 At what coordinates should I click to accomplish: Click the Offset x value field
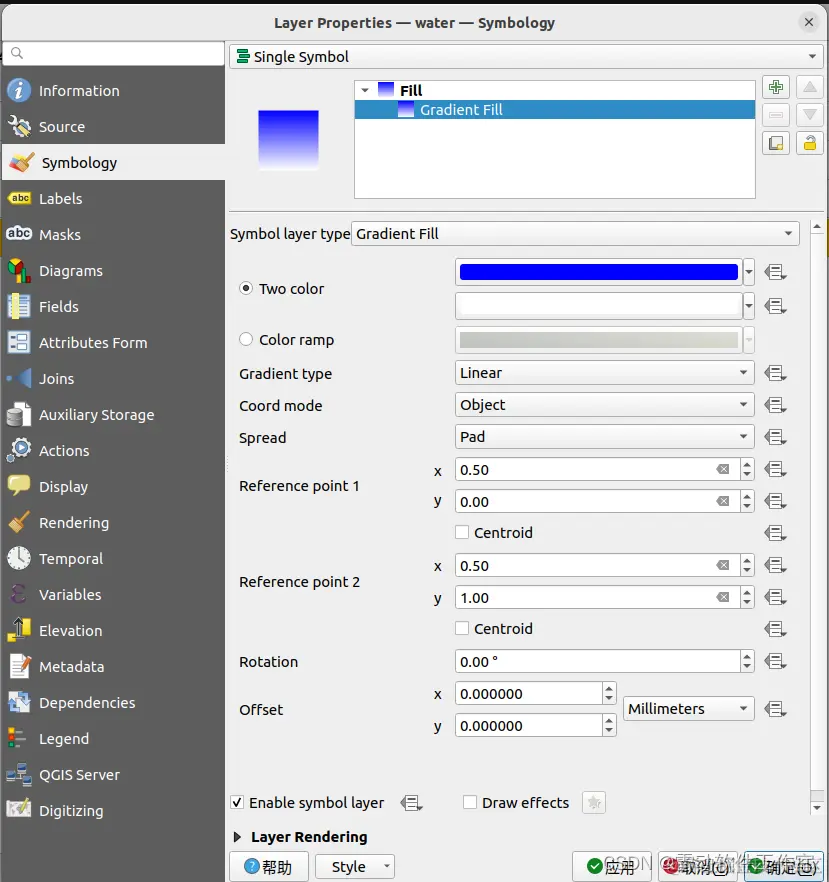tap(529, 694)
